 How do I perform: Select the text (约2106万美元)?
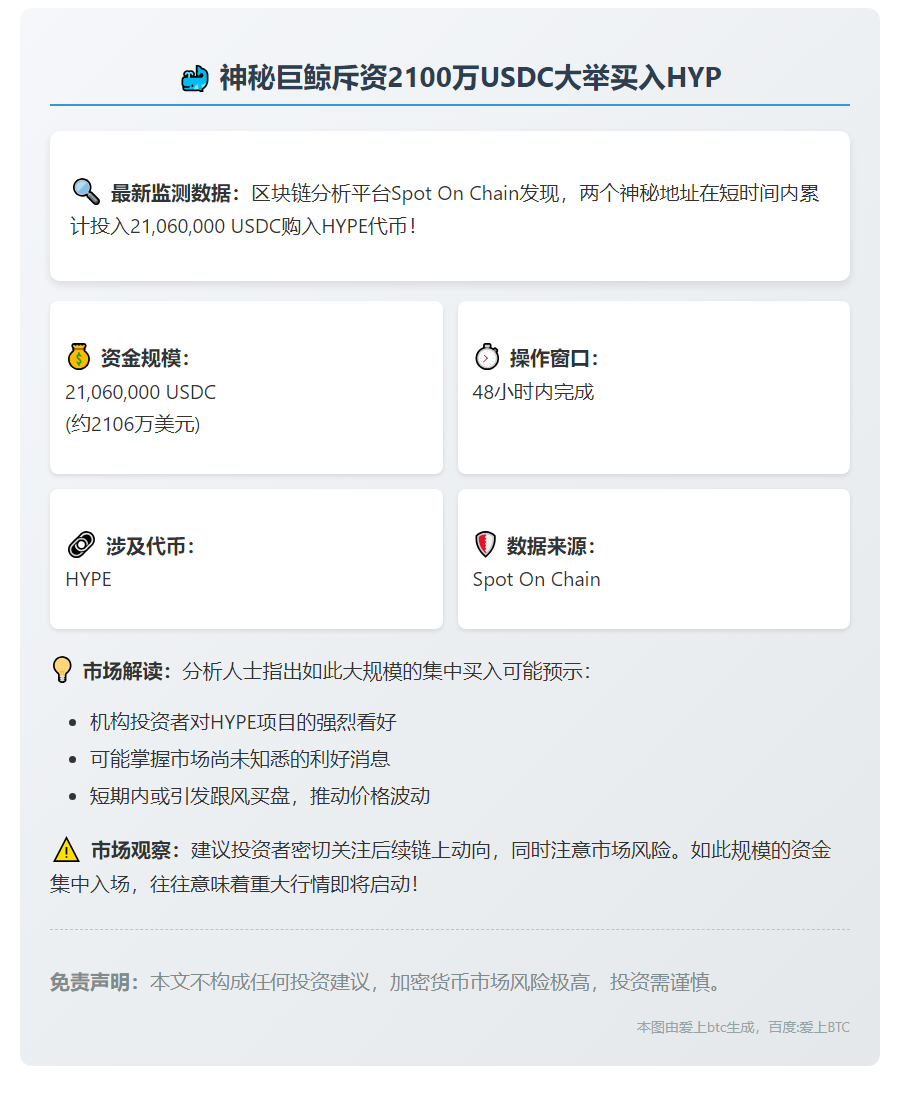(133, 424)
